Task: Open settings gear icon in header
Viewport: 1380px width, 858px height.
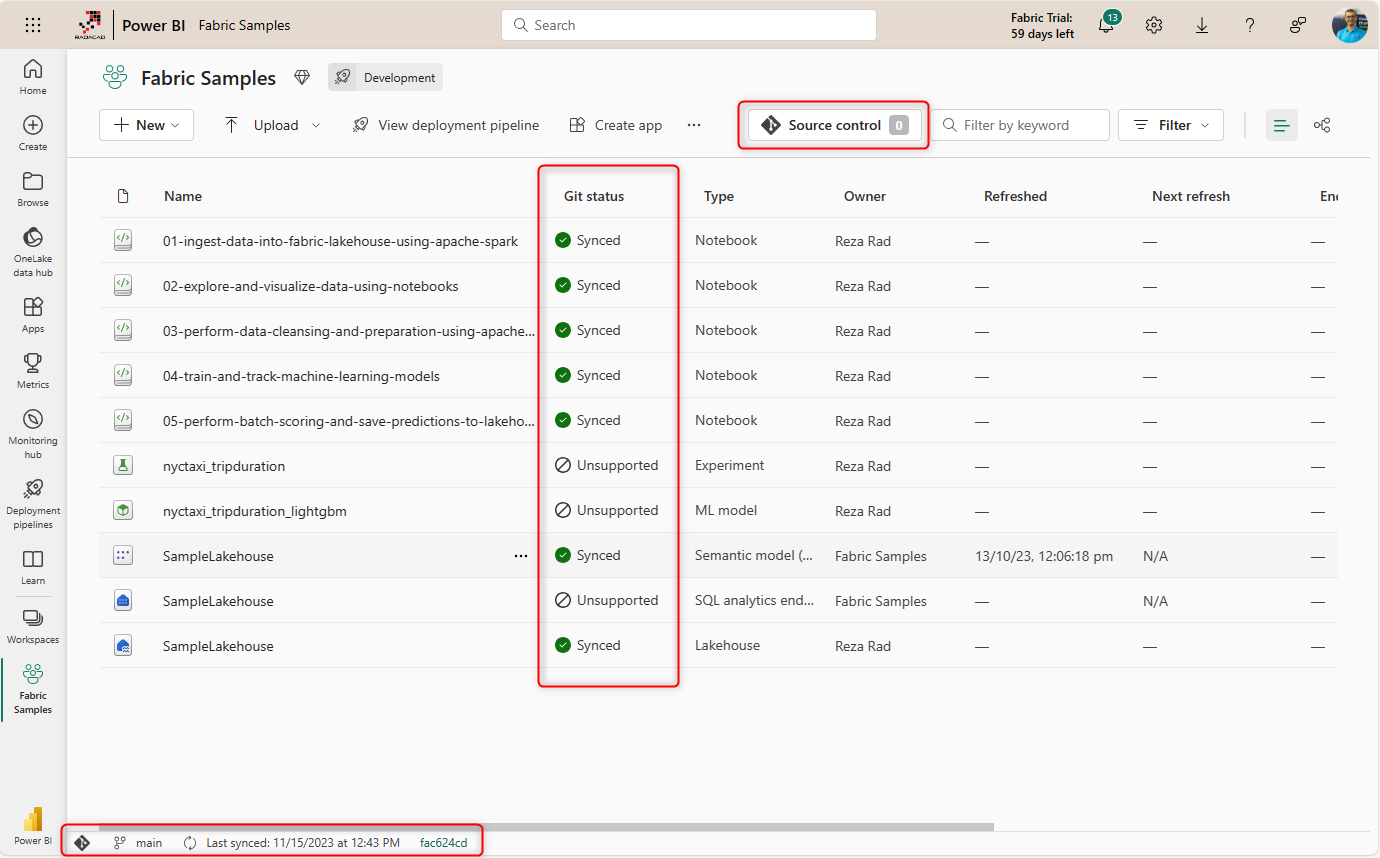Action: [x=1154, y=25]
